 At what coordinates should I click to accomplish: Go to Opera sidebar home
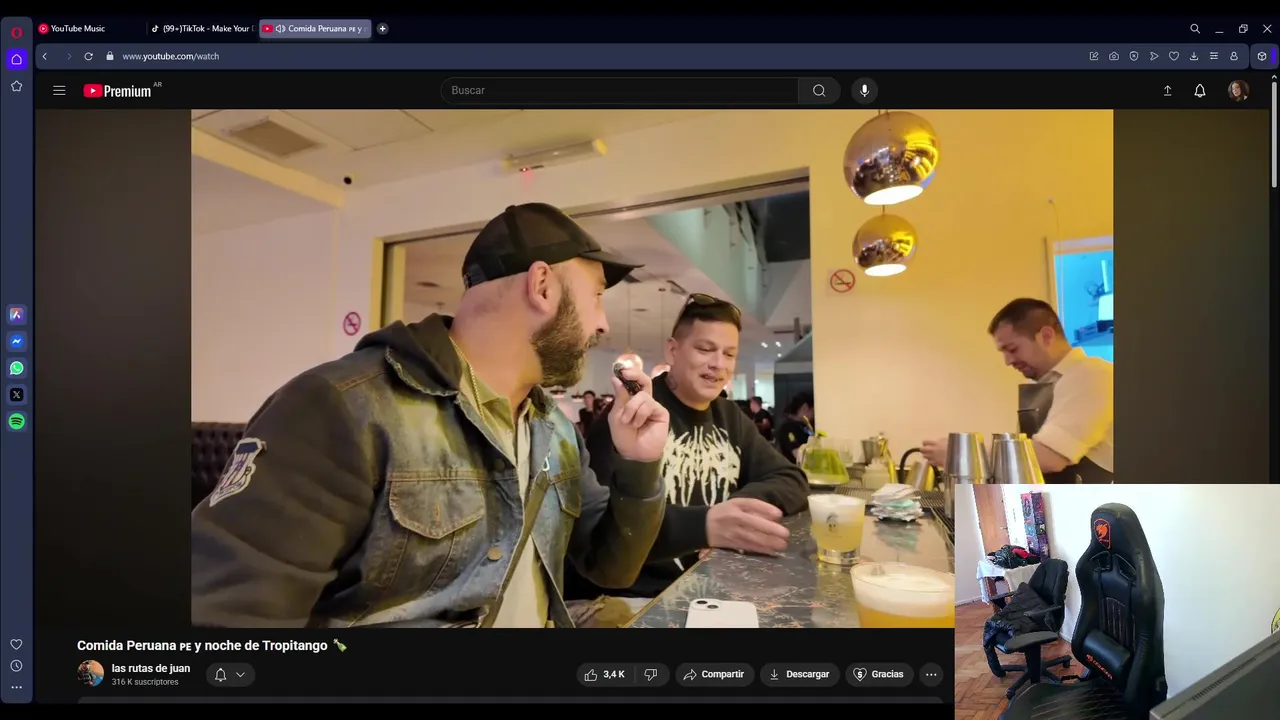pyautogui.click(x=16, y=59)
